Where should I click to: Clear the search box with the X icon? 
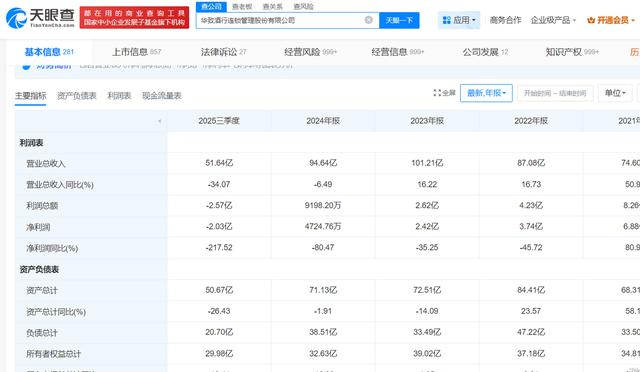coord(369,20)
